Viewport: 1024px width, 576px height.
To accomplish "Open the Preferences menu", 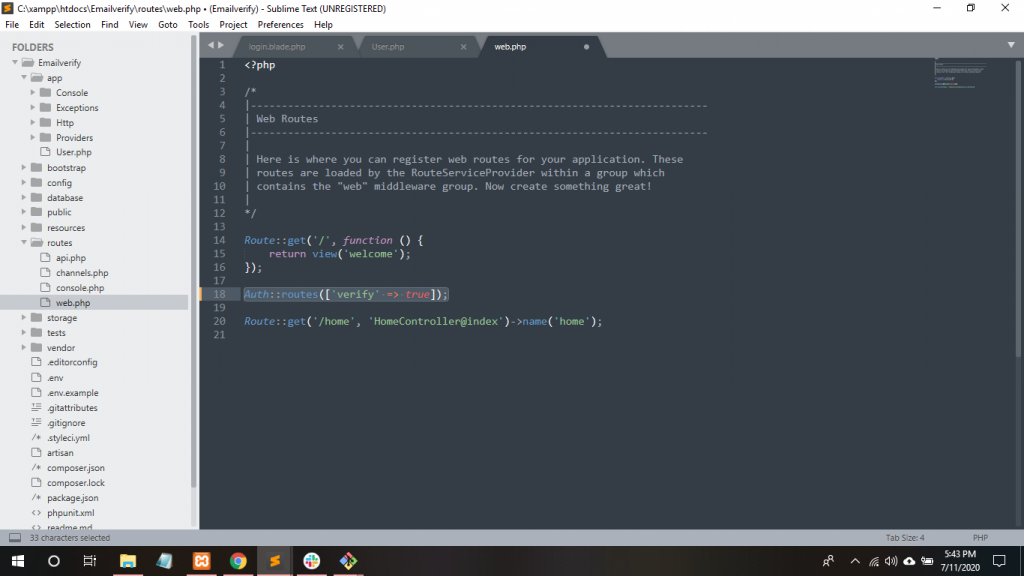I will 280,24.
